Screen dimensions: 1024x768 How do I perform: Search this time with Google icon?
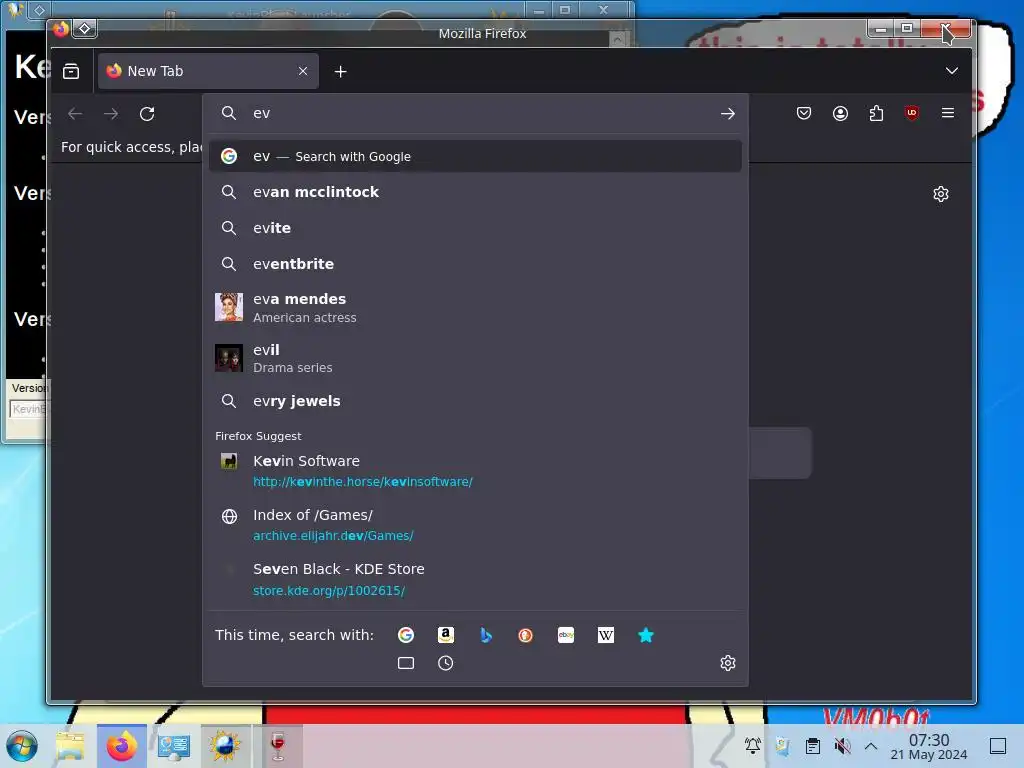pos(406,635)
